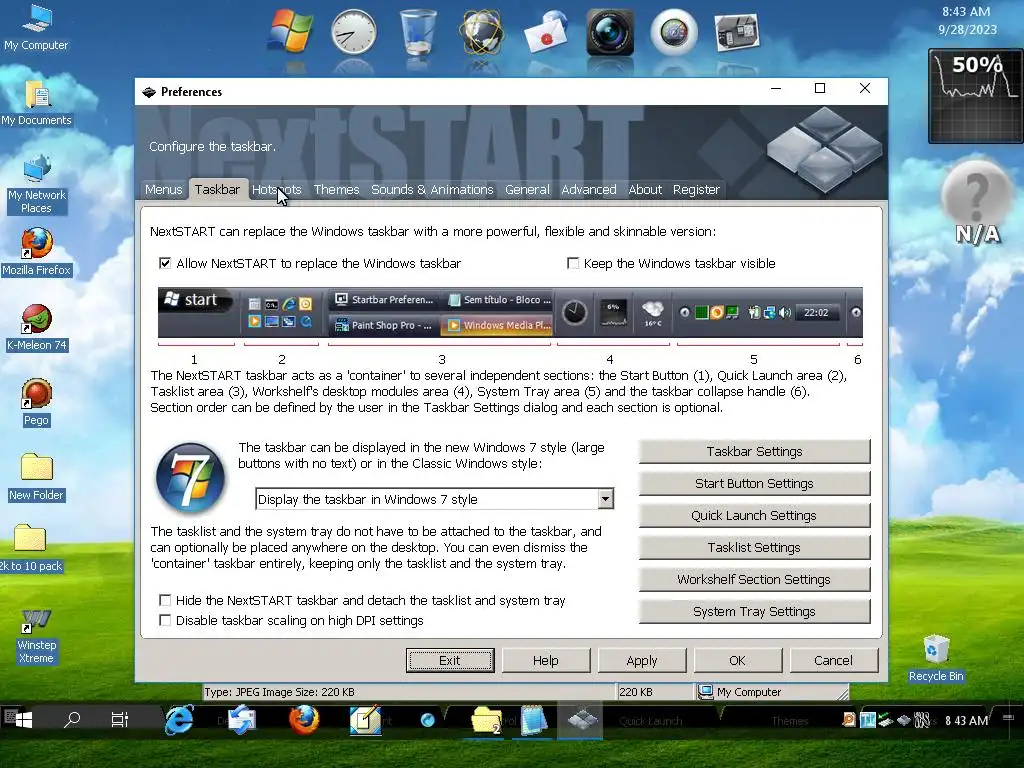Switch to the Hotspots tab
The height and width of the screenshot is (768, 1024).
click(x=277, y=189)
